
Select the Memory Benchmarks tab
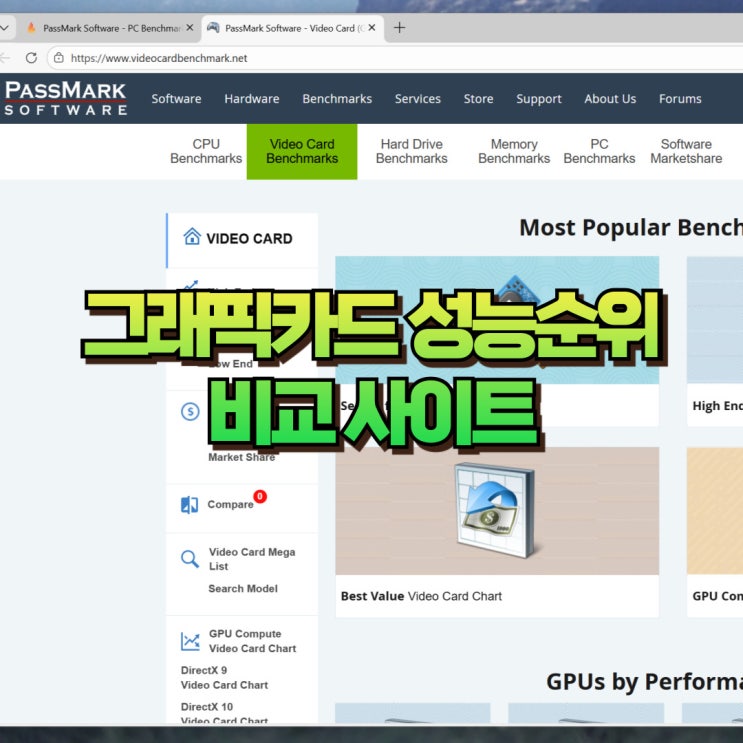pos(514,151)
